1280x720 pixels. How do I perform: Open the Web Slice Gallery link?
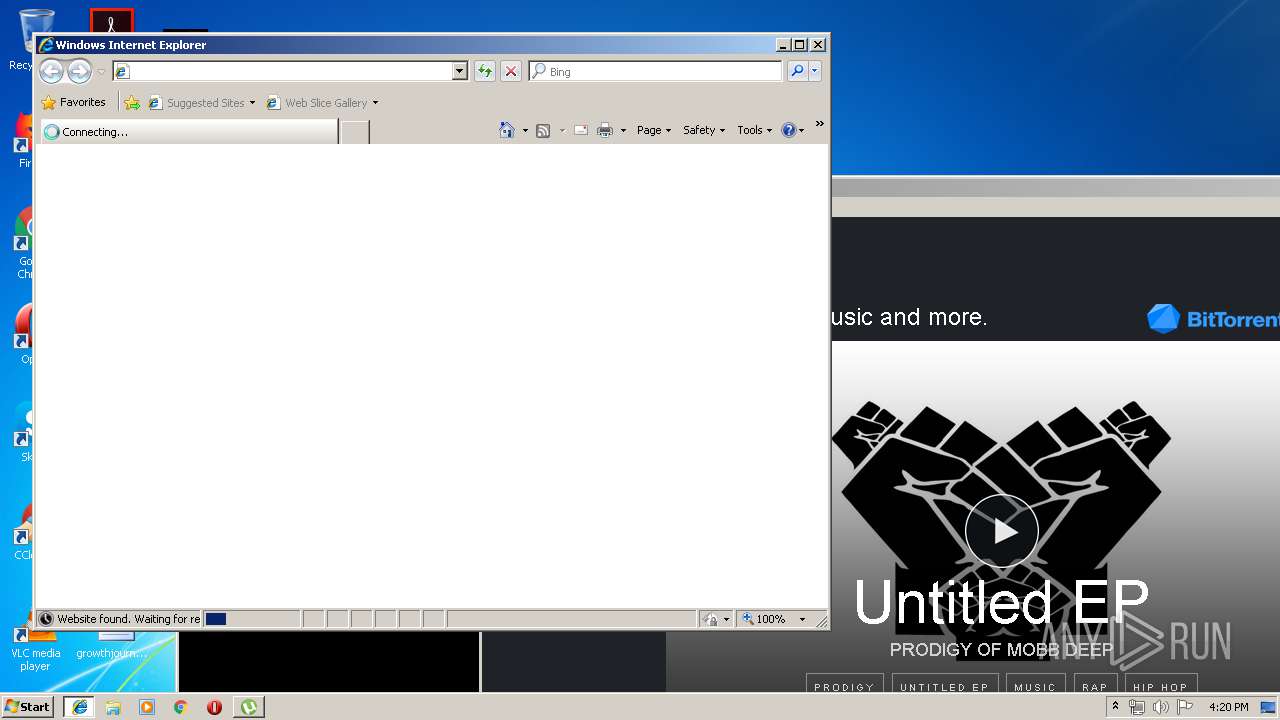tap(317, 102)
